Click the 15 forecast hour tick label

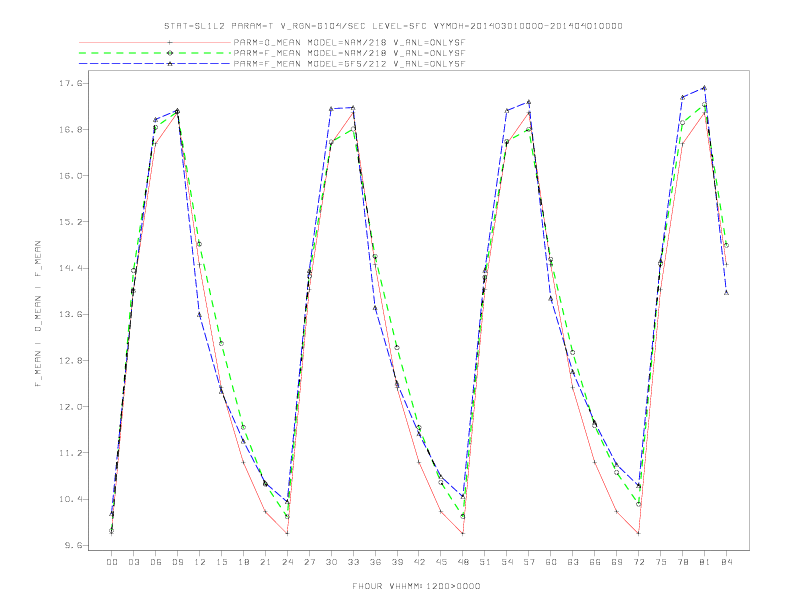click(x=221, y=562)
